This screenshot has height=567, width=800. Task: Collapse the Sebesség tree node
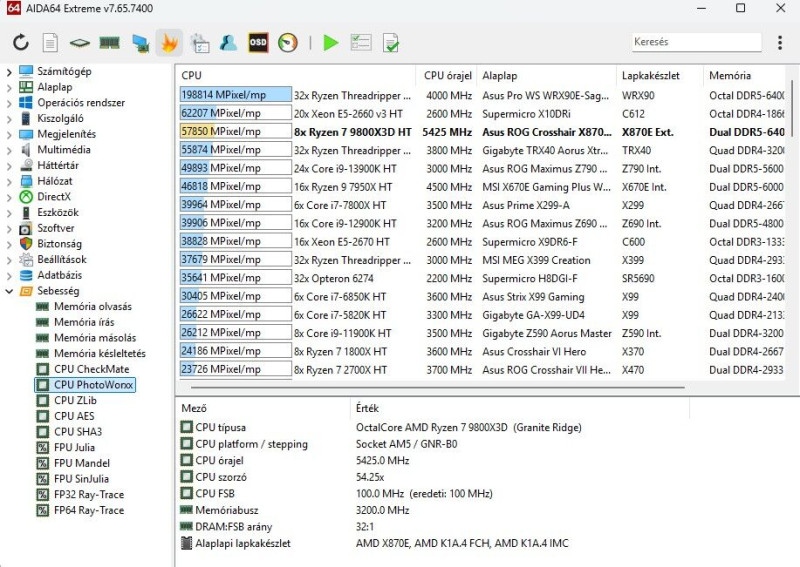(9, 291)
